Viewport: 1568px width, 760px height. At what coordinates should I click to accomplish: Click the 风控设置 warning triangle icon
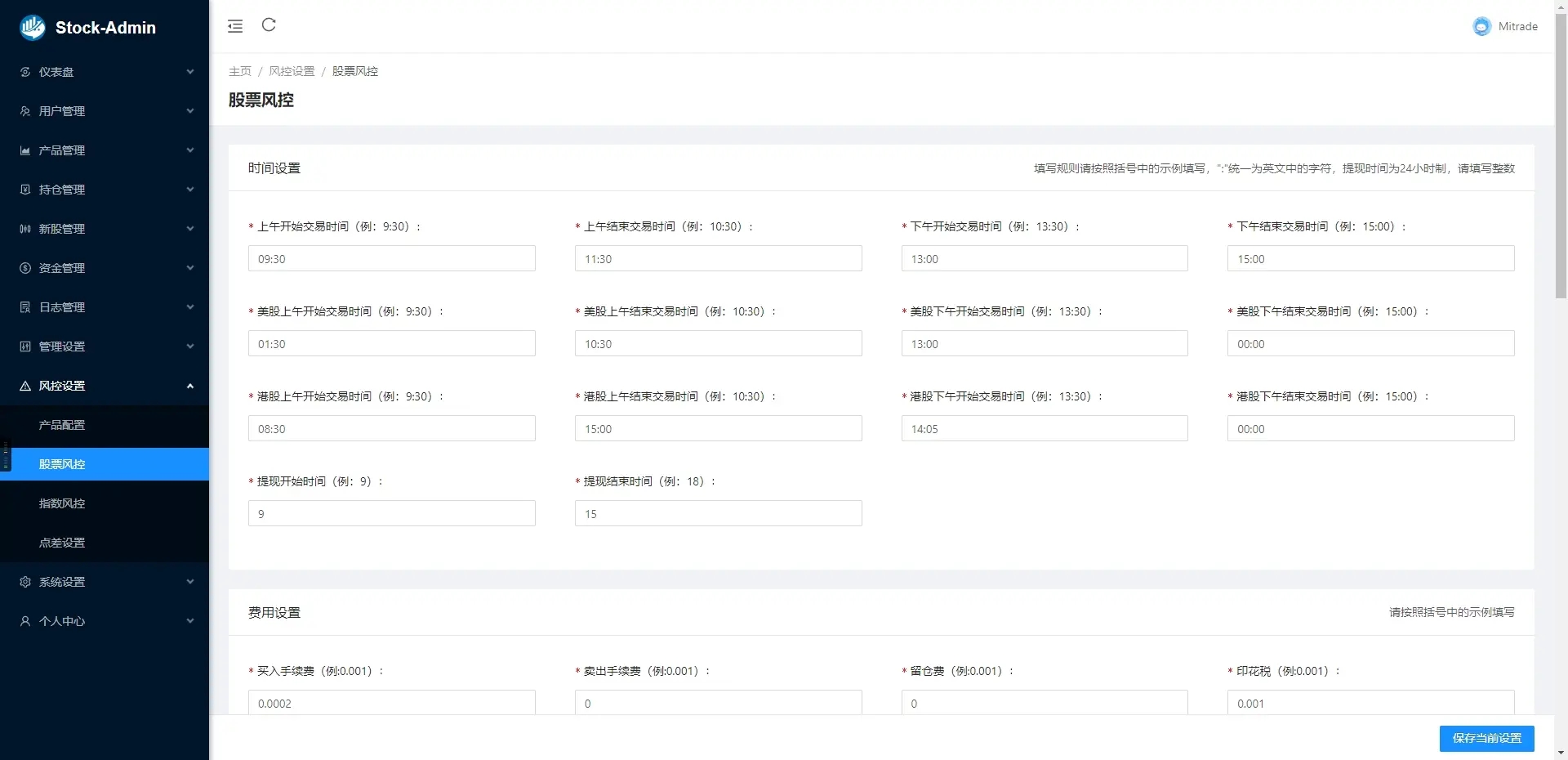[x=25, y=386]
